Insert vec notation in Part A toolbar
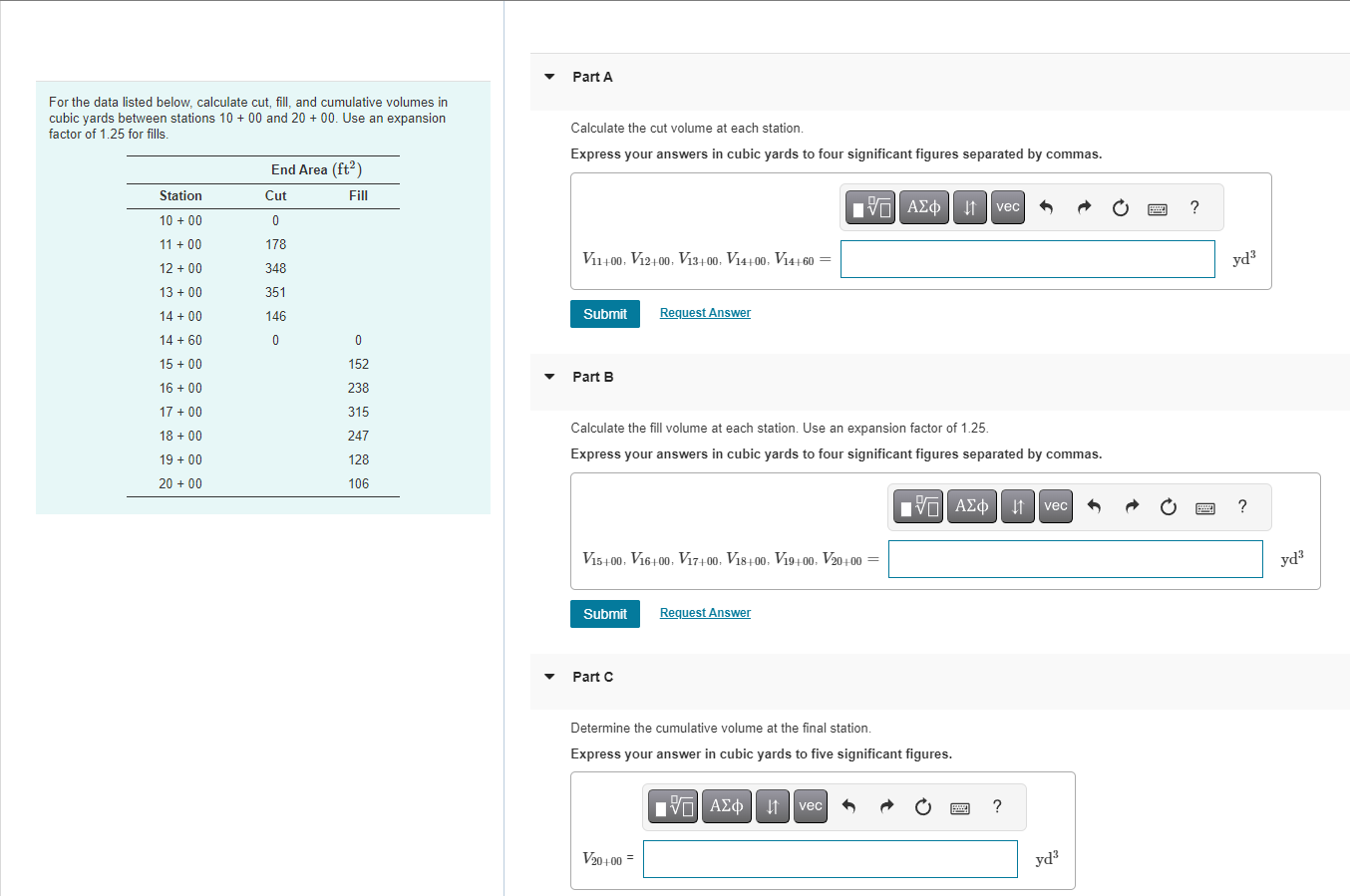Viewport: 1350px width, 896px height. 1008,207
